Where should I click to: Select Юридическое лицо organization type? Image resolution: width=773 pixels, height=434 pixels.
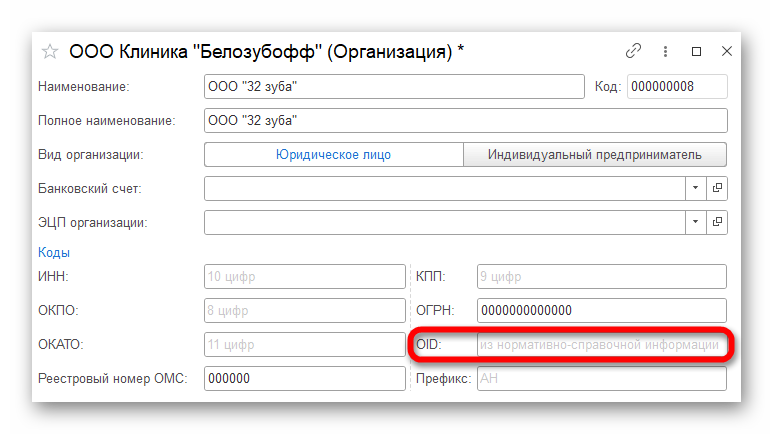click(x=334, y=154)
